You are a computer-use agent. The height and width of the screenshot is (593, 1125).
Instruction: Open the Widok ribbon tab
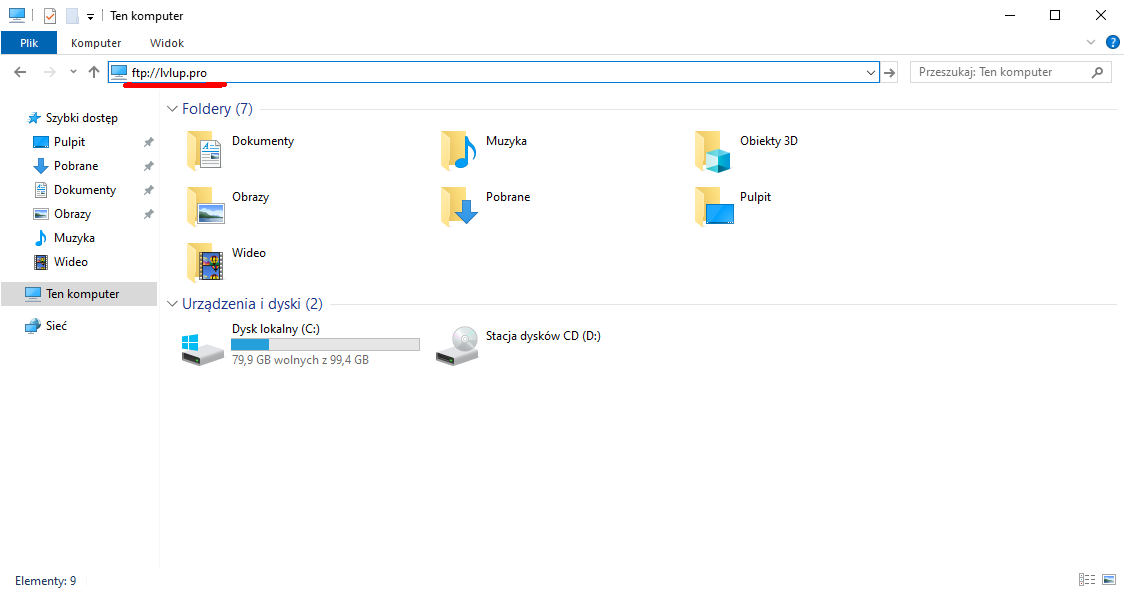click(167, 43)
